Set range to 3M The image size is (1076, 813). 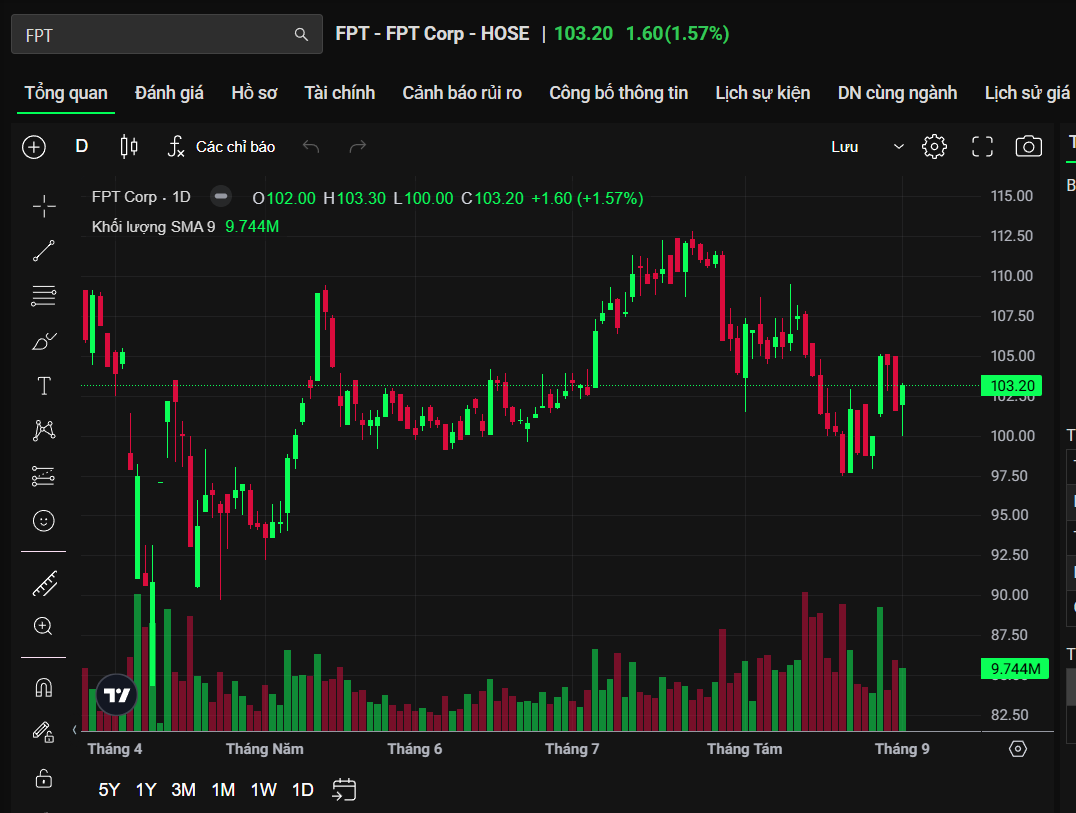(183, 790)
